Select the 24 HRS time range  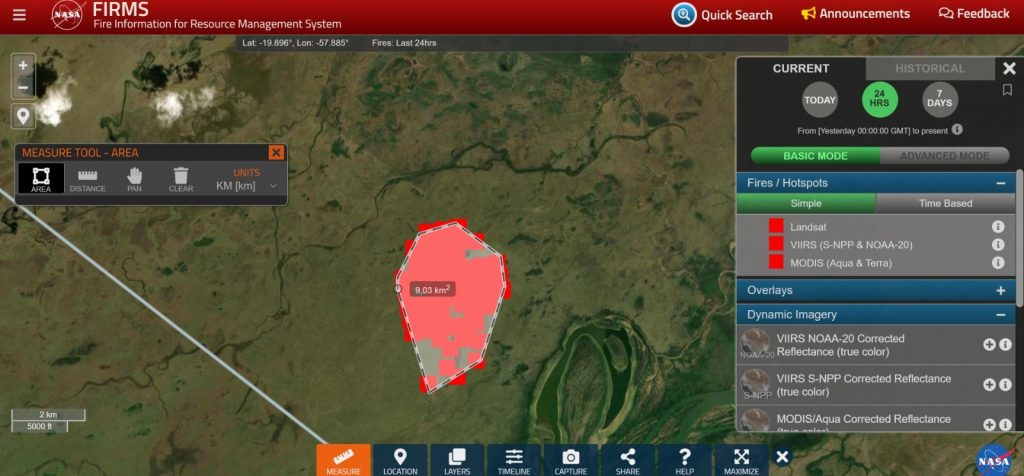click(x=880, y=99)
